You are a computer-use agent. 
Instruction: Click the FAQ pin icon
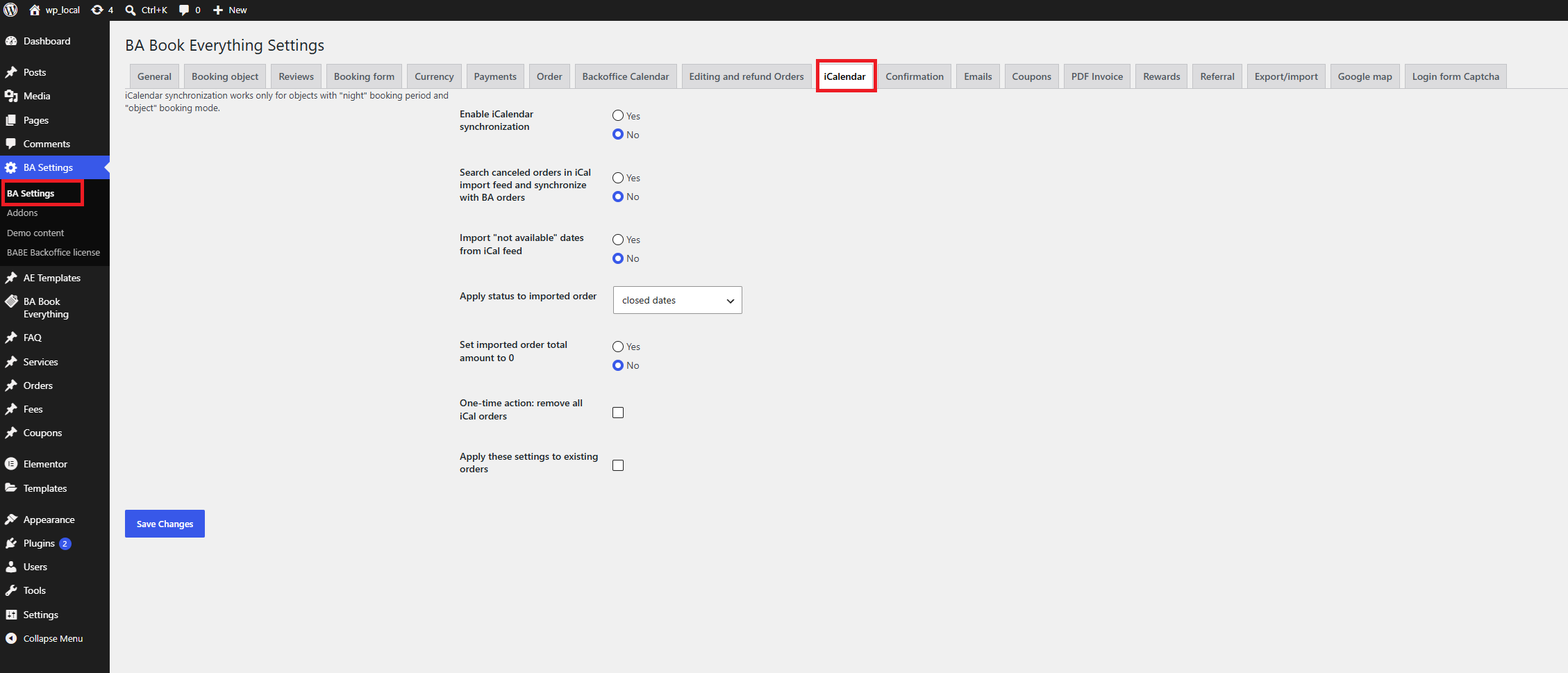11,338
